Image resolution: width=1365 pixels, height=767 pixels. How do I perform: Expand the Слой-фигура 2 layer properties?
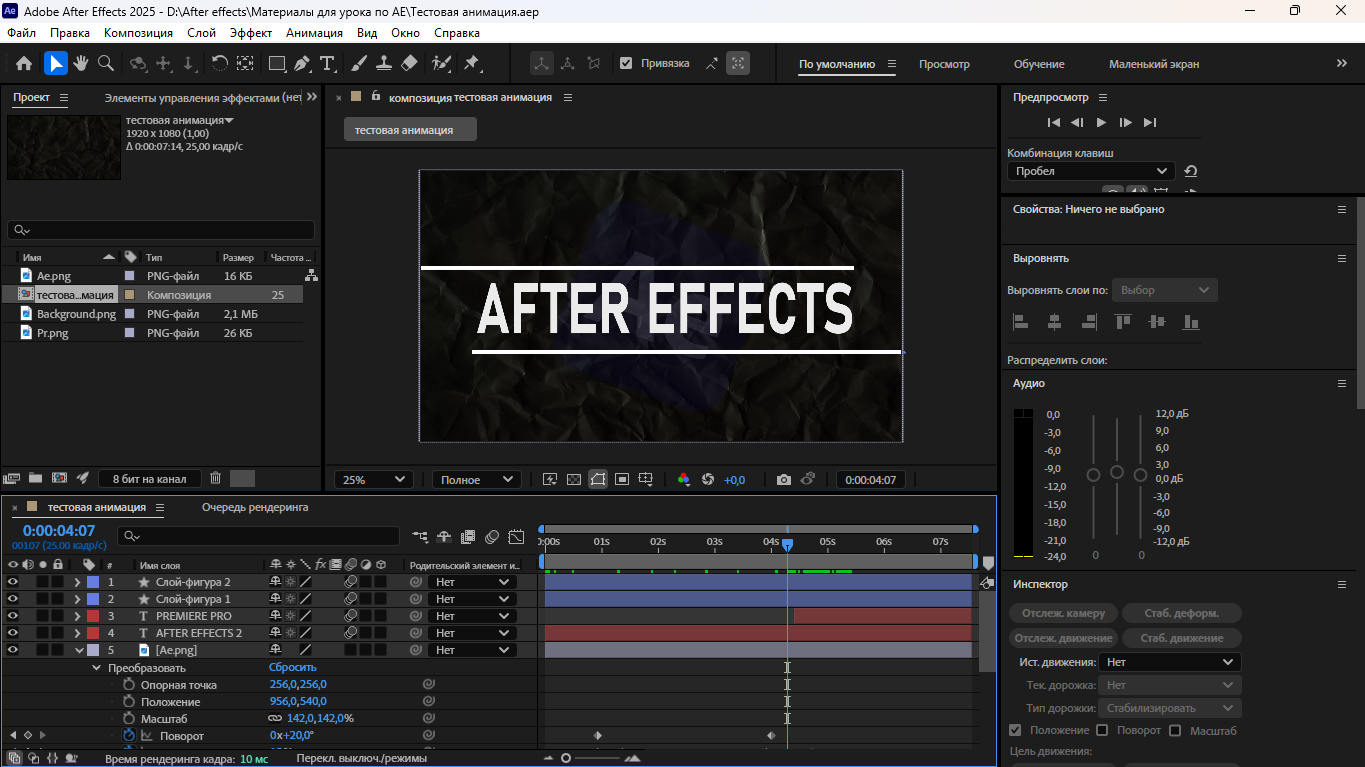(78, 582)
